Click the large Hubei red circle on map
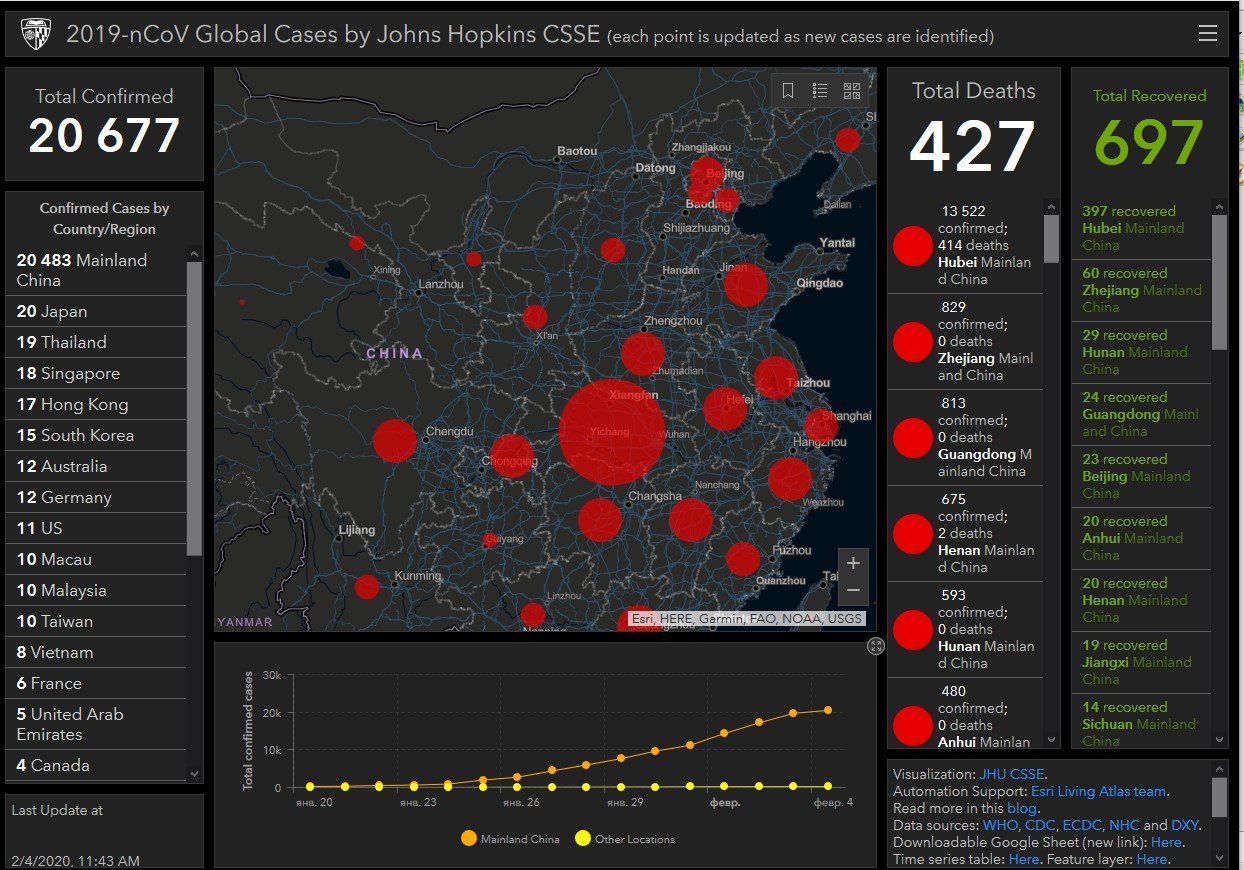 click(x=611, y=432)
